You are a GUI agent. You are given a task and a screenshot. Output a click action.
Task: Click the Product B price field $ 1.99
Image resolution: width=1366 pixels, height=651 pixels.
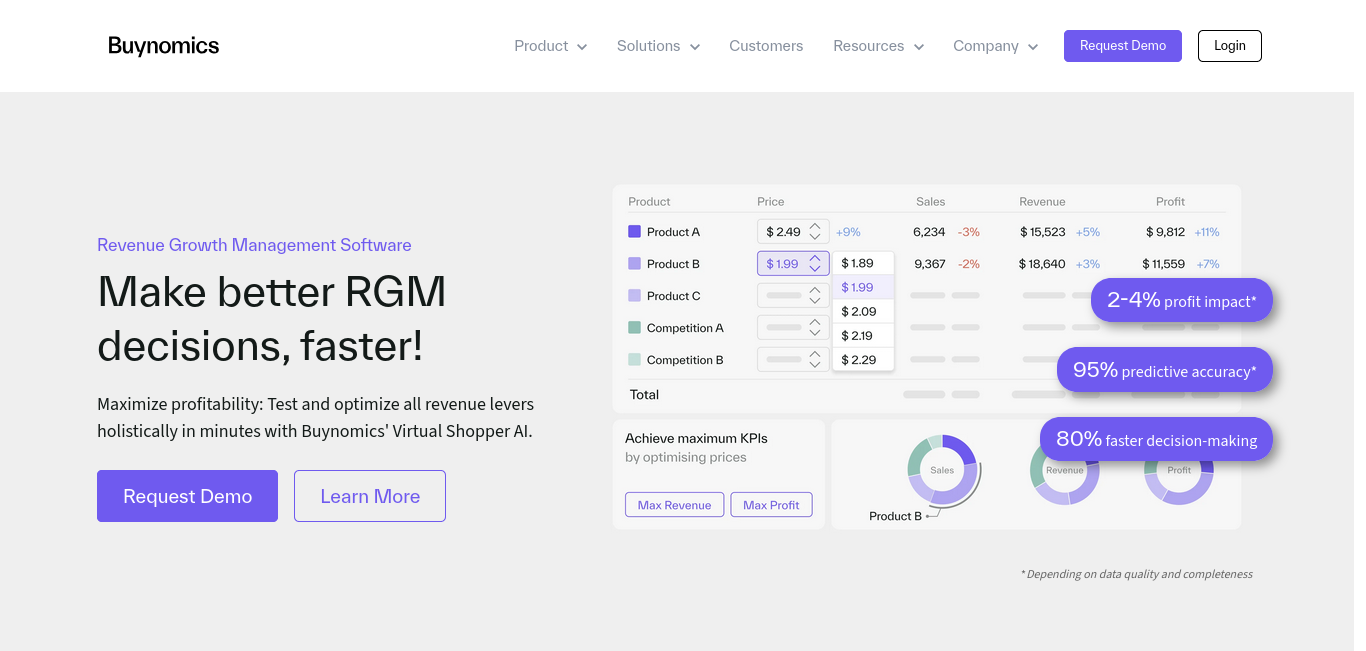(793, 264)
